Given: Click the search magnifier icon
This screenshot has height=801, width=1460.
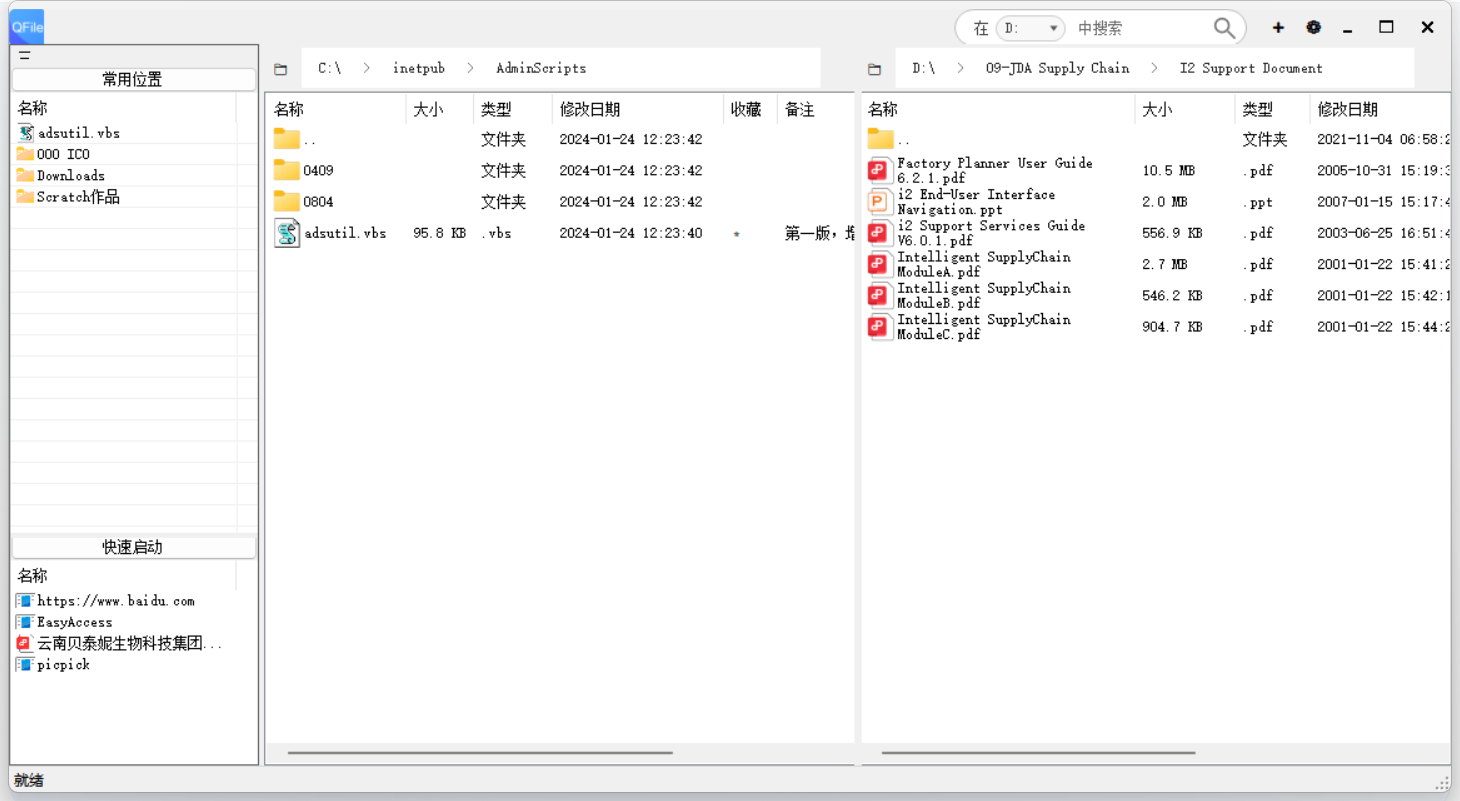Looking at the screenshot, I should point(1224,28).
